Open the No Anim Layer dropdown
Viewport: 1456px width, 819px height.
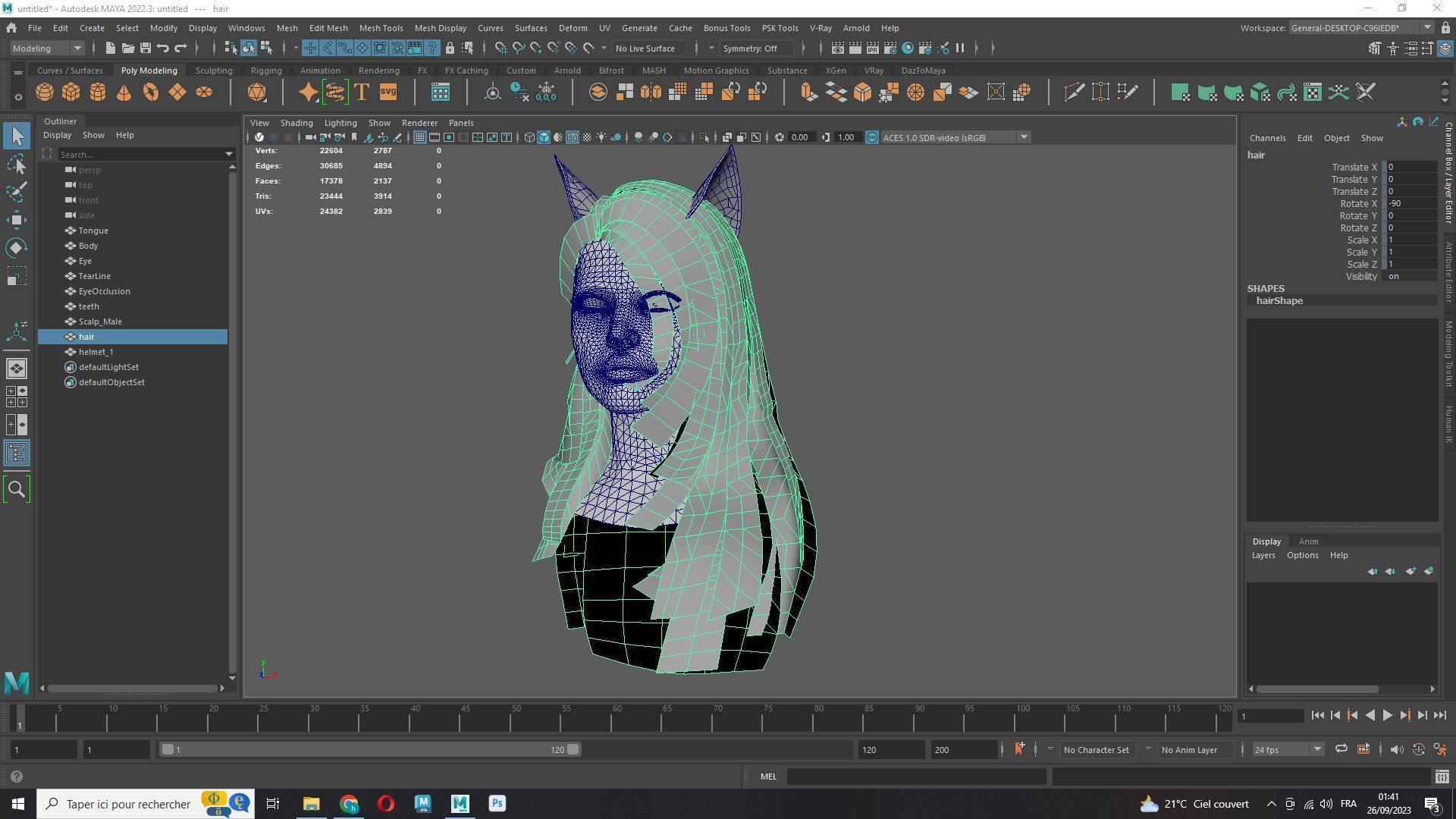click(1194, 749)
